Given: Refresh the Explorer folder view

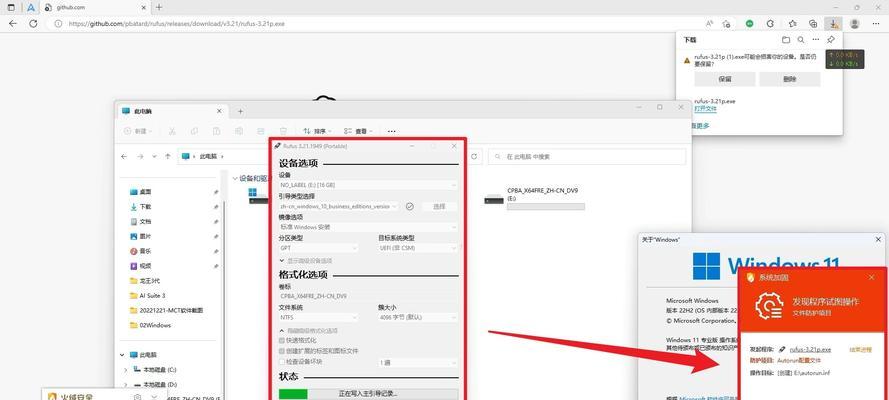Looking at the screenshot, I should click(474, 156).
